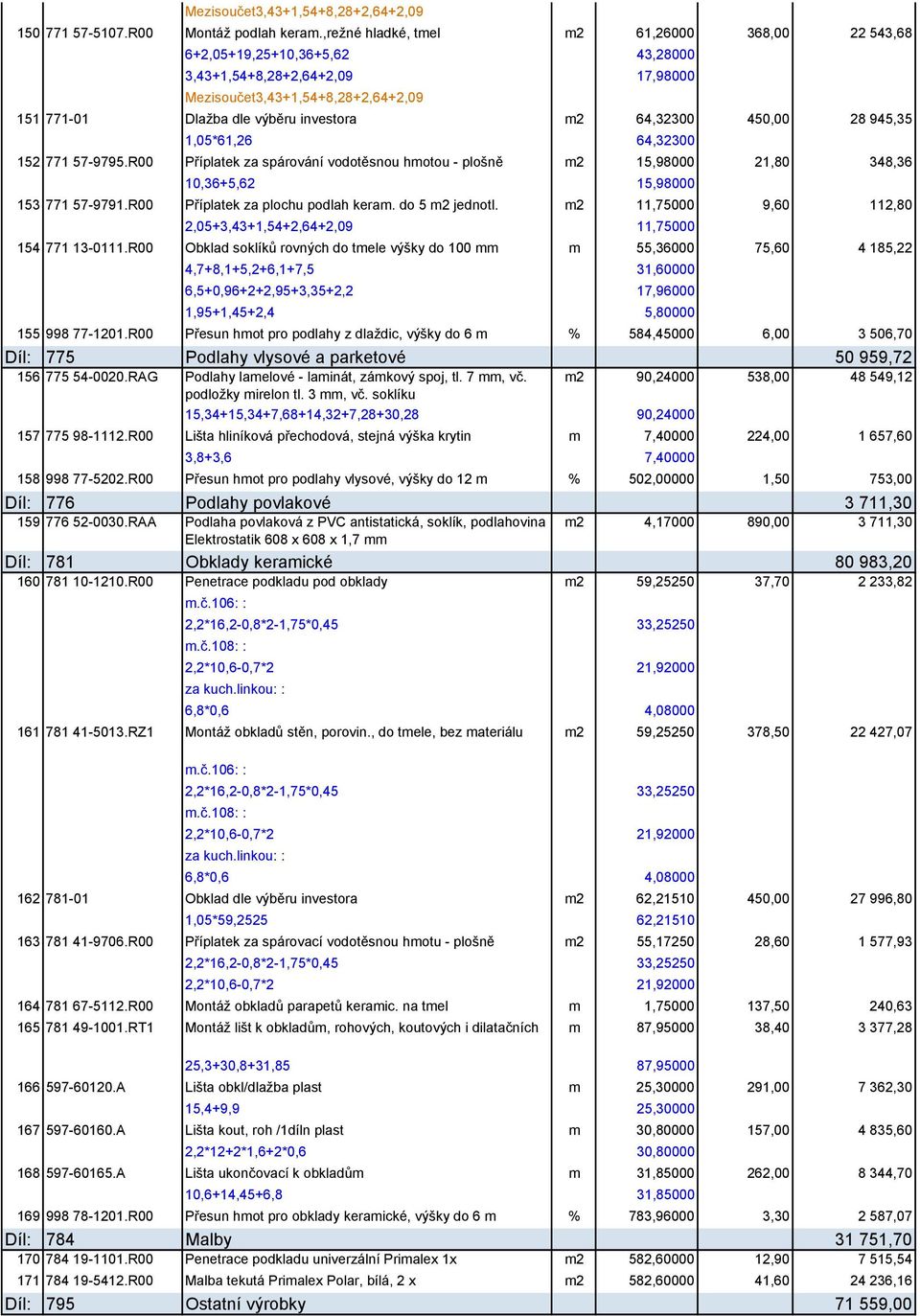The height and width of the screenshot is (1316, 920).
Task: Select code '776 52-0030.RAA'
Action: [x=101, y=522]
